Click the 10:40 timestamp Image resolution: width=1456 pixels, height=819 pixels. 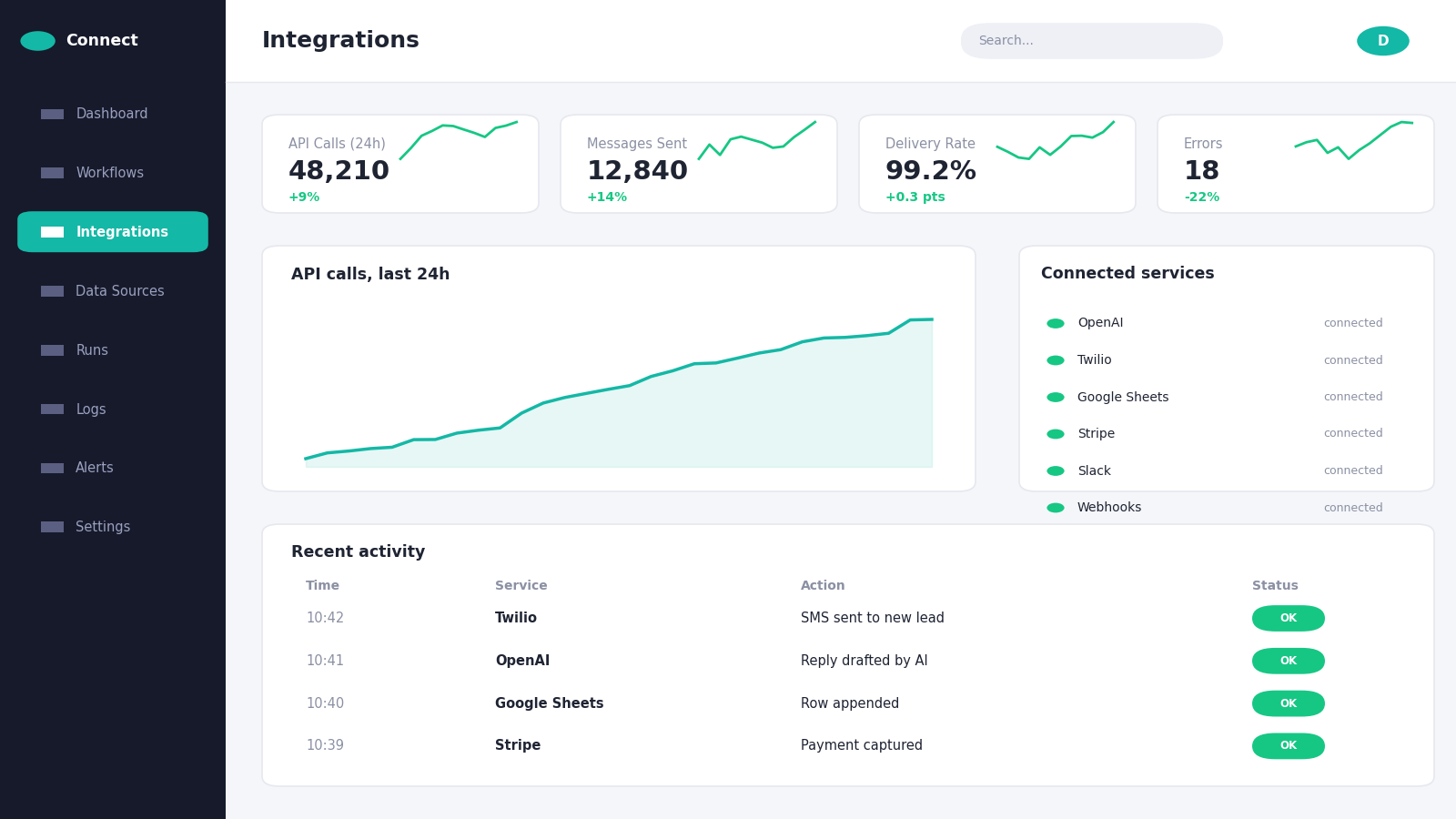(x=325, y=703)
